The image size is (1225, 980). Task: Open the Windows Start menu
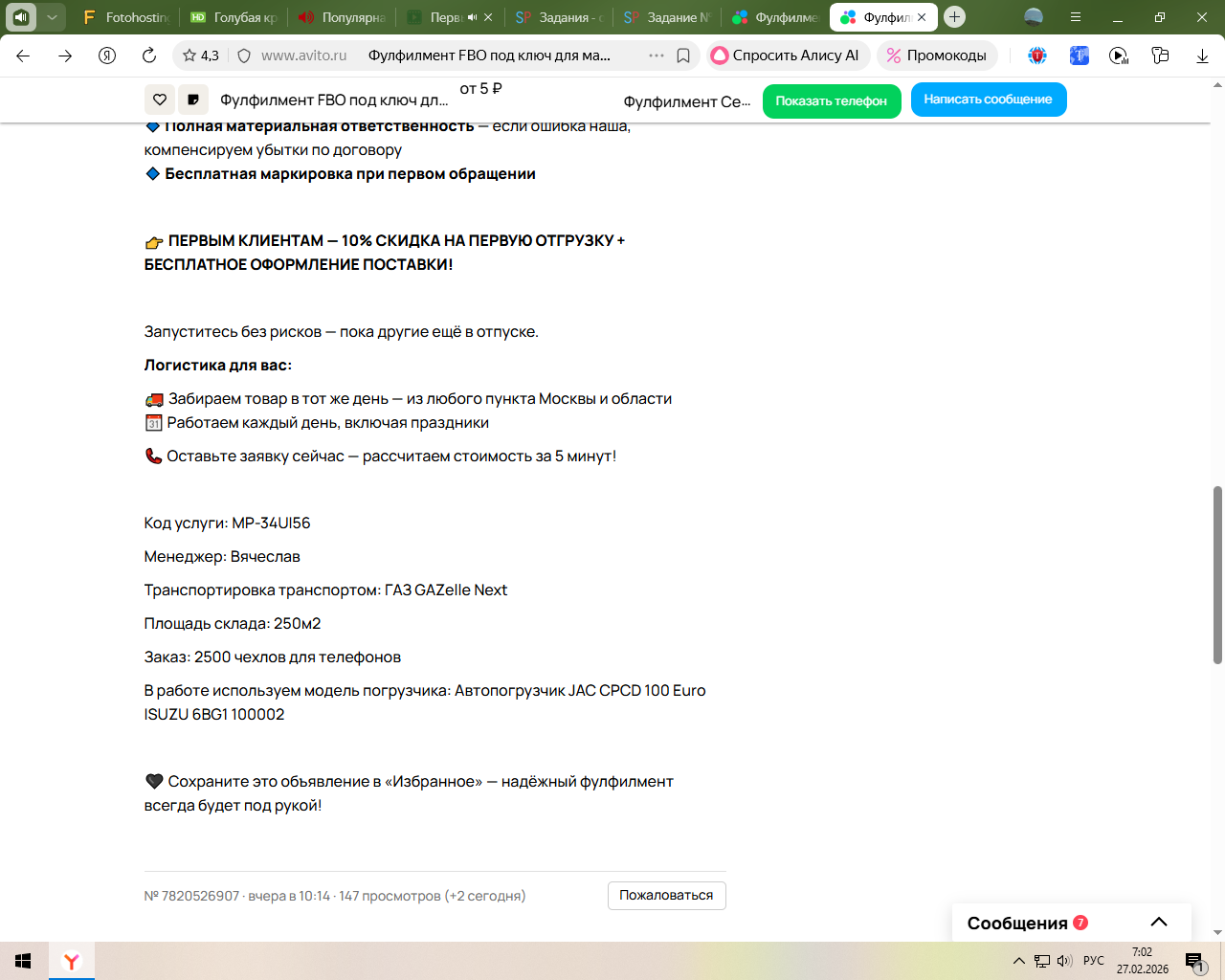pos(23,961)
